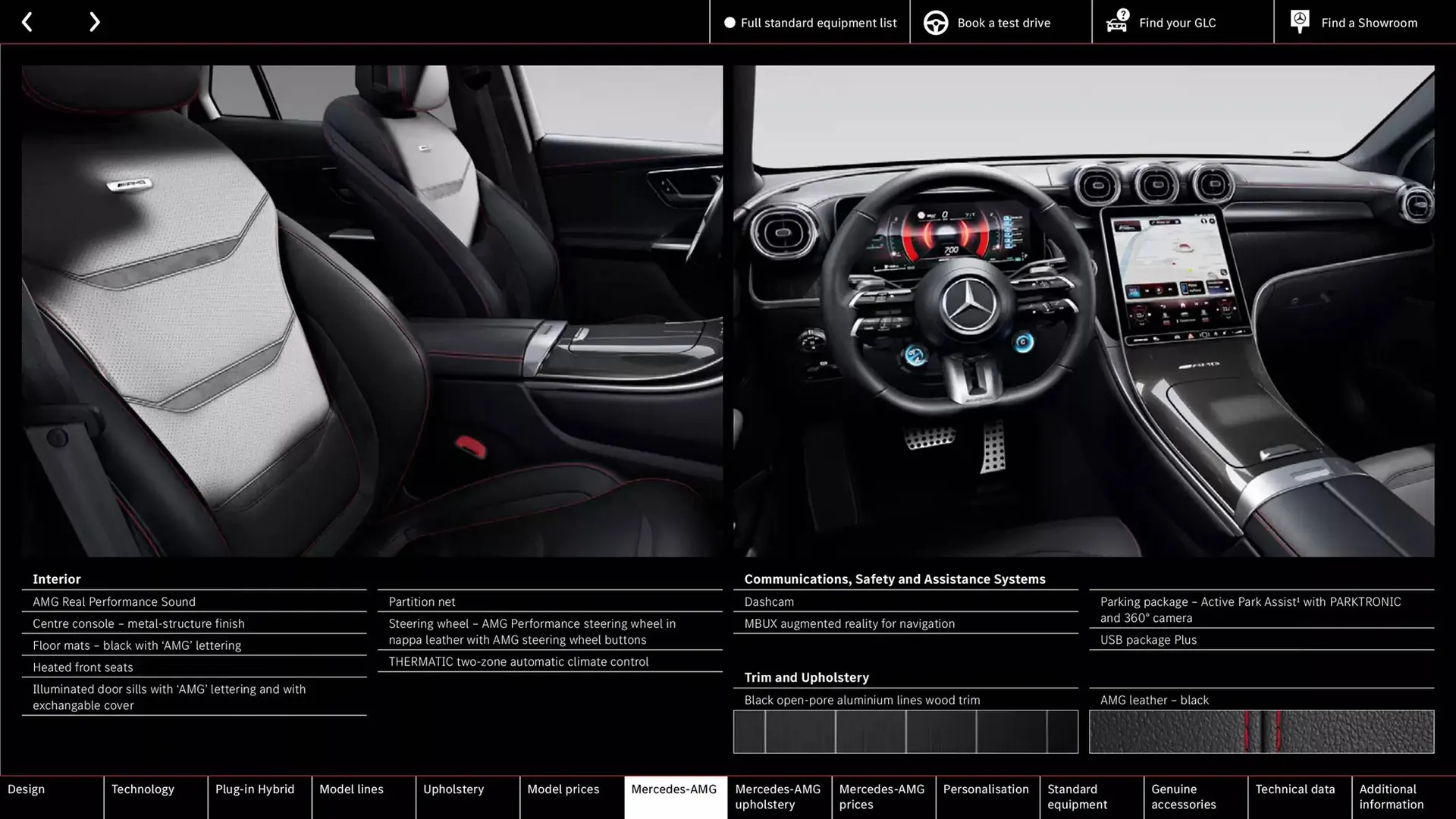Click 'MBUX augmented reality for navigation'
This screenshot has height=819, width=1456.
pos(849,623)
